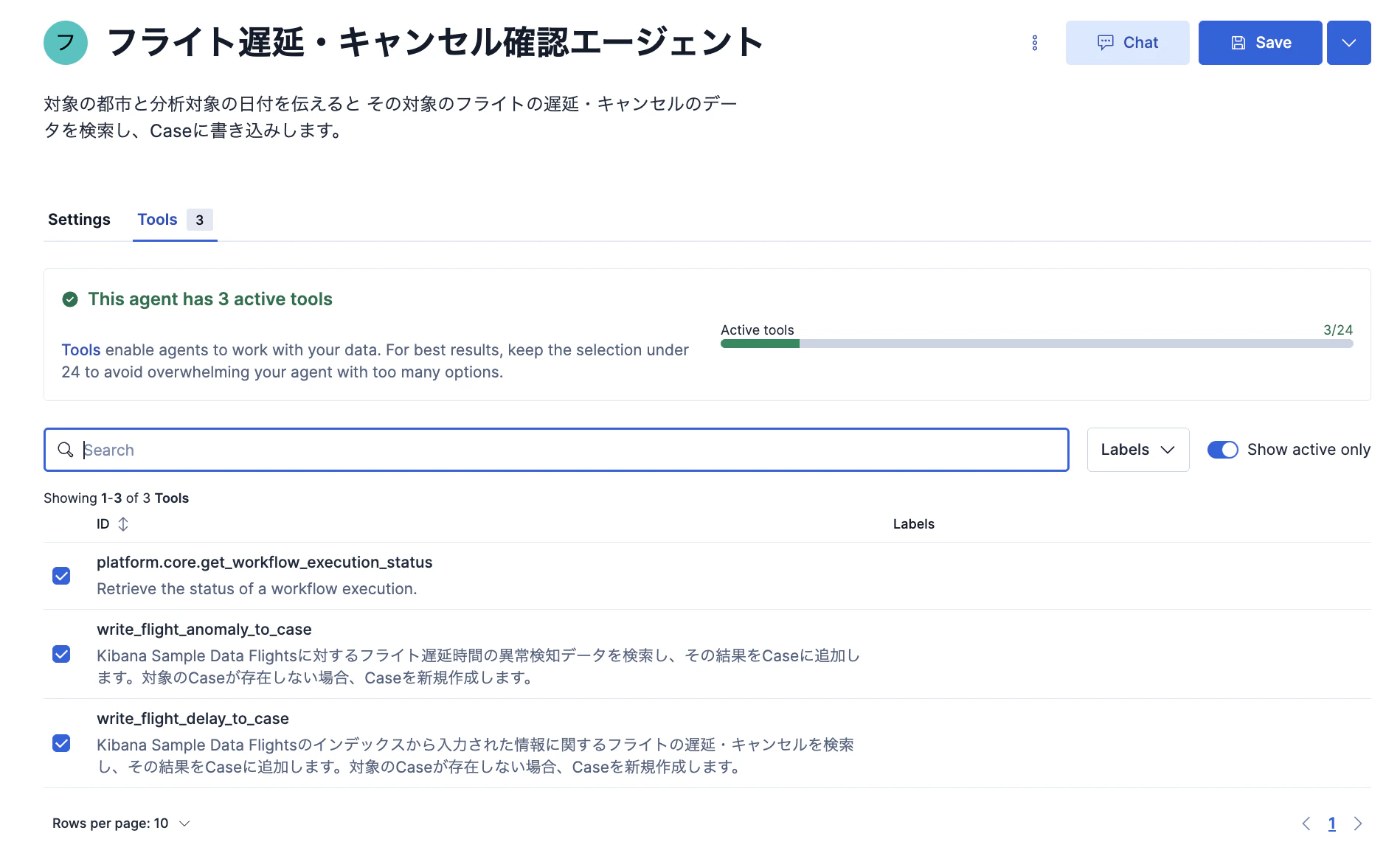Screen dimensions: 1400x867
Task: Click the Tools tab count badge 3
Action: (x=199, y=220)
